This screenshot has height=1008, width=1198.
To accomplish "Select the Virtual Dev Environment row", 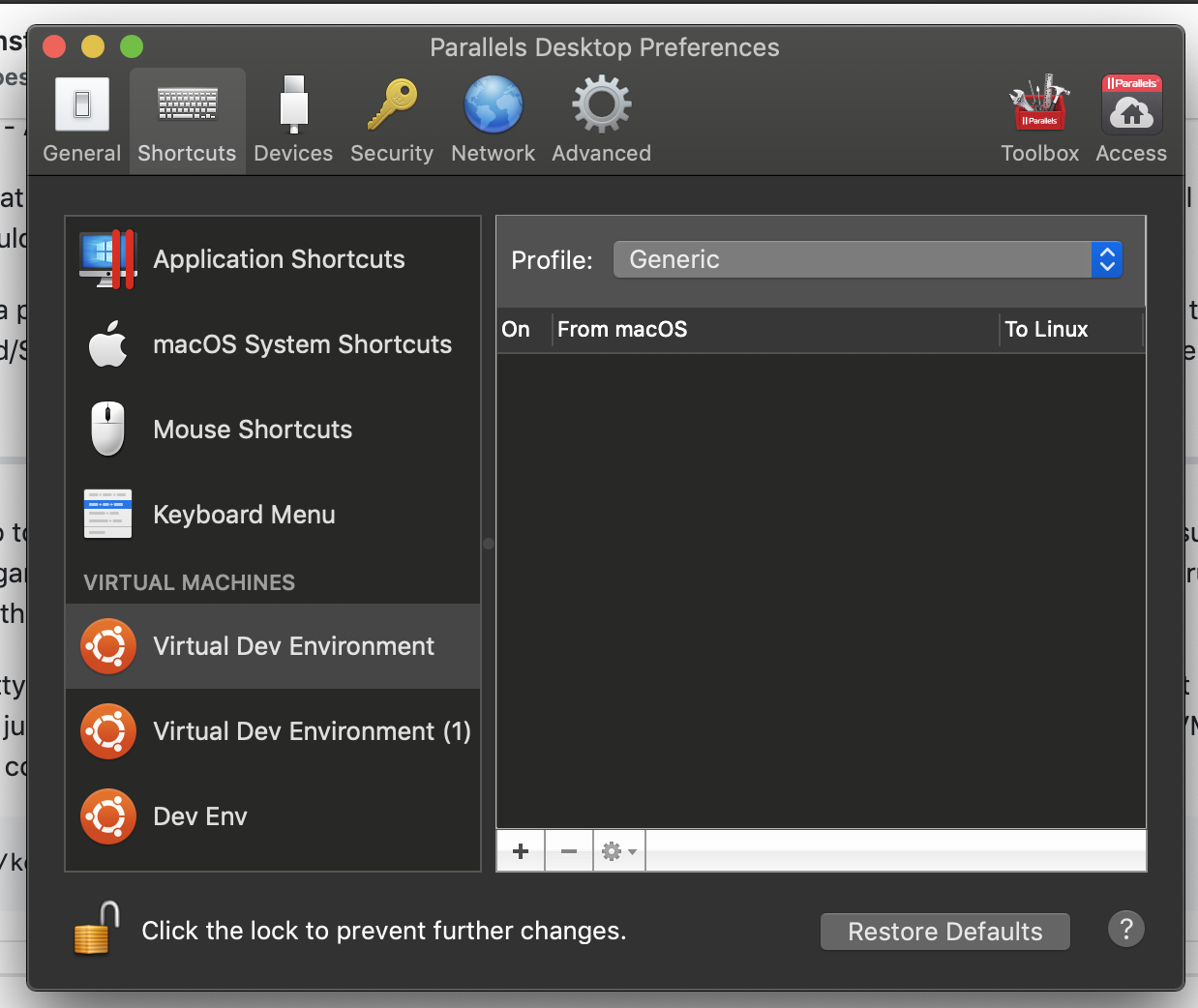I will 273,646.
